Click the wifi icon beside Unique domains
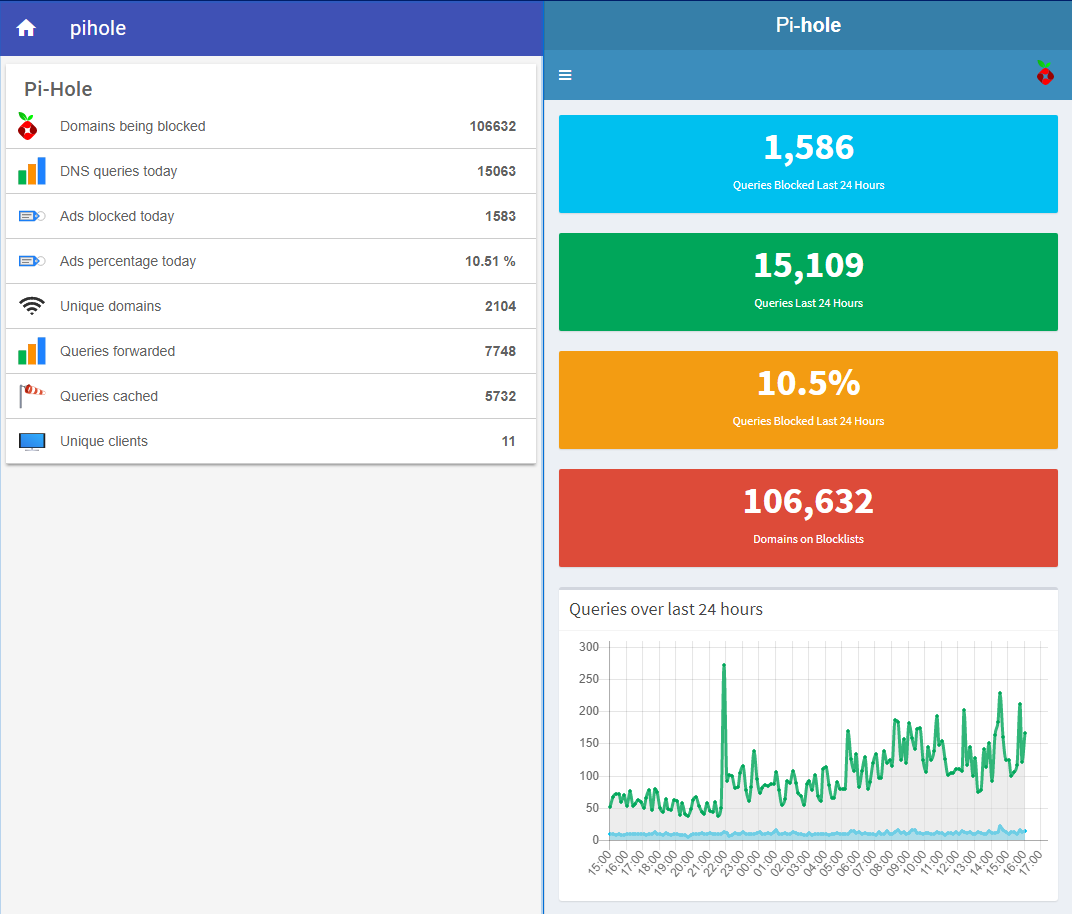The height and width of the screenshot is (914, 1072). coord(32,306)
